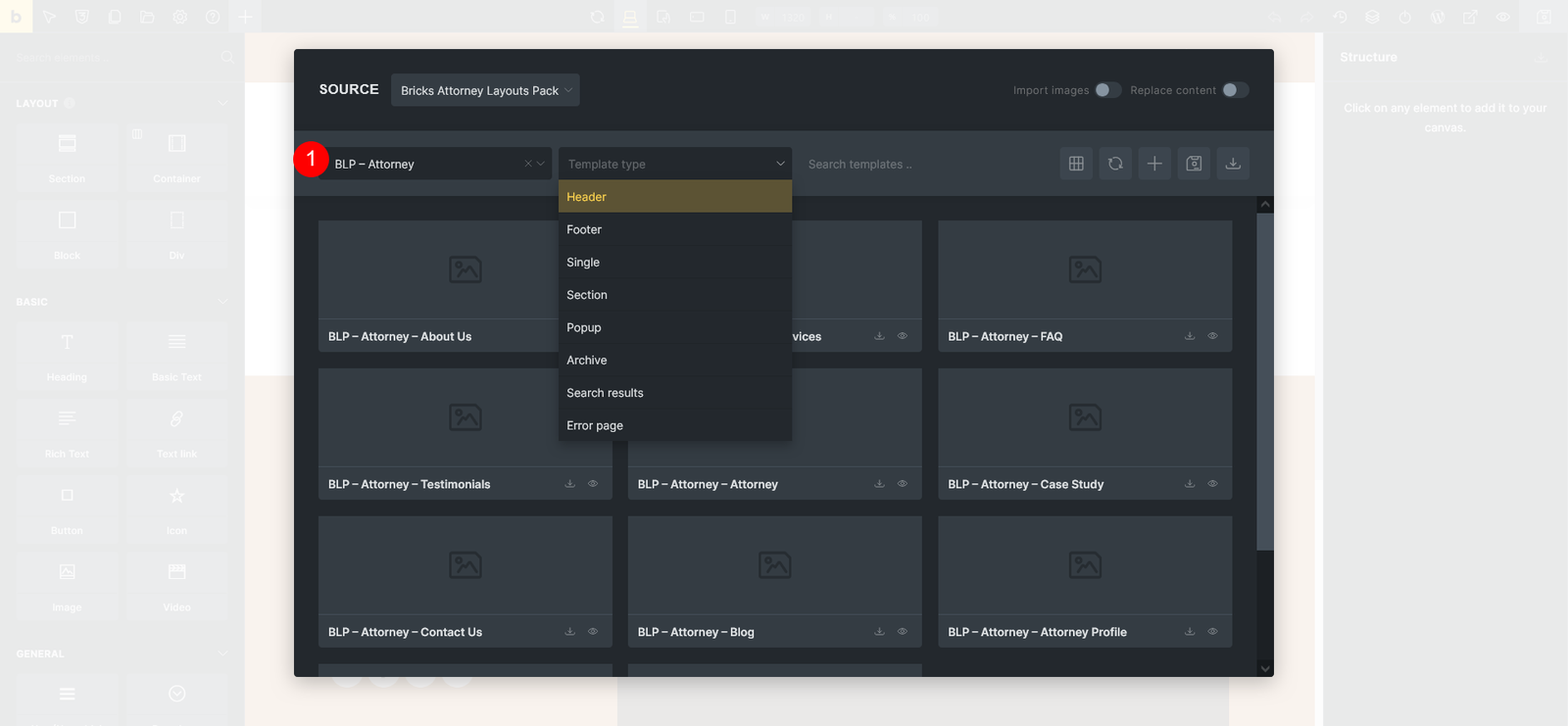Click the Search templates field

(924, 164)
